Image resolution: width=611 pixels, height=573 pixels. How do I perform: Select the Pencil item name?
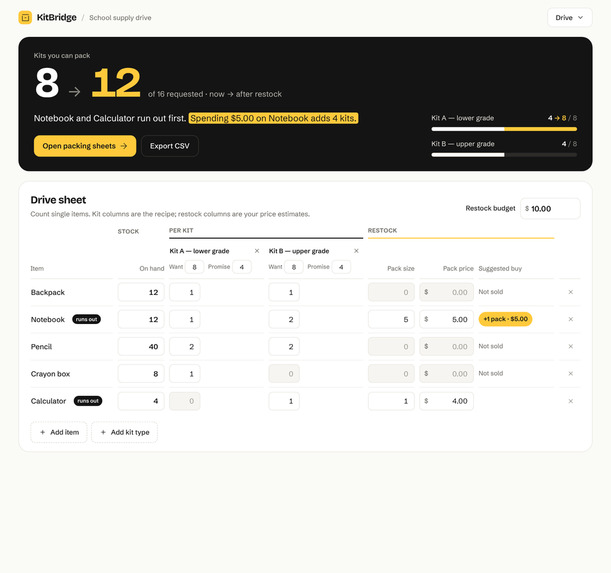tap(41, 347)
